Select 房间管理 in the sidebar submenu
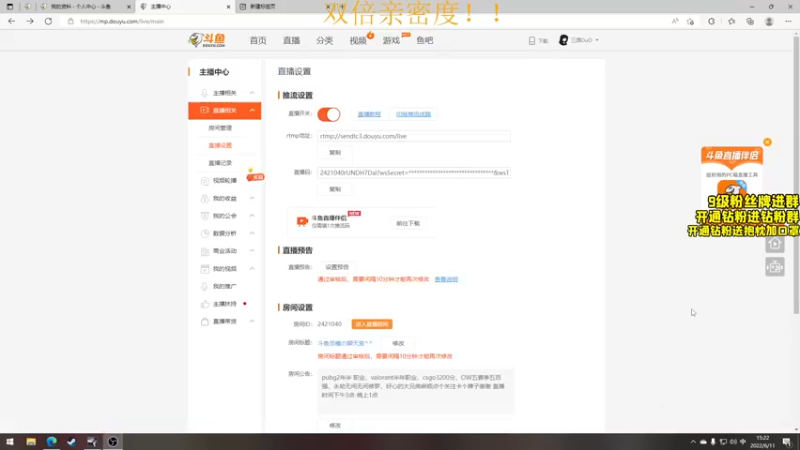Screen dimensions: 800x450 [x=220, y=128]
